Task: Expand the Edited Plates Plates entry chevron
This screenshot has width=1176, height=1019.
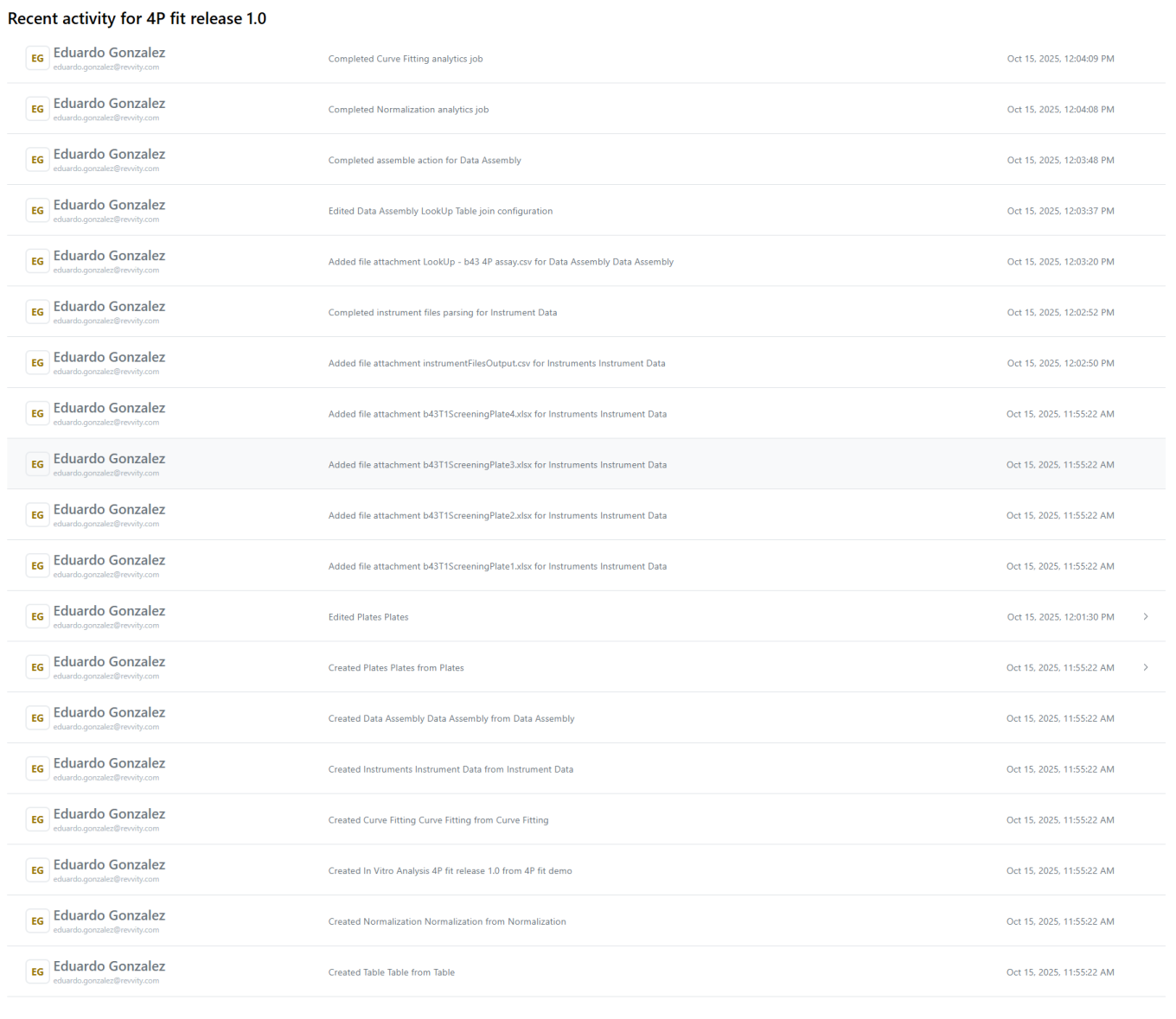Action: click(1146, 617)
